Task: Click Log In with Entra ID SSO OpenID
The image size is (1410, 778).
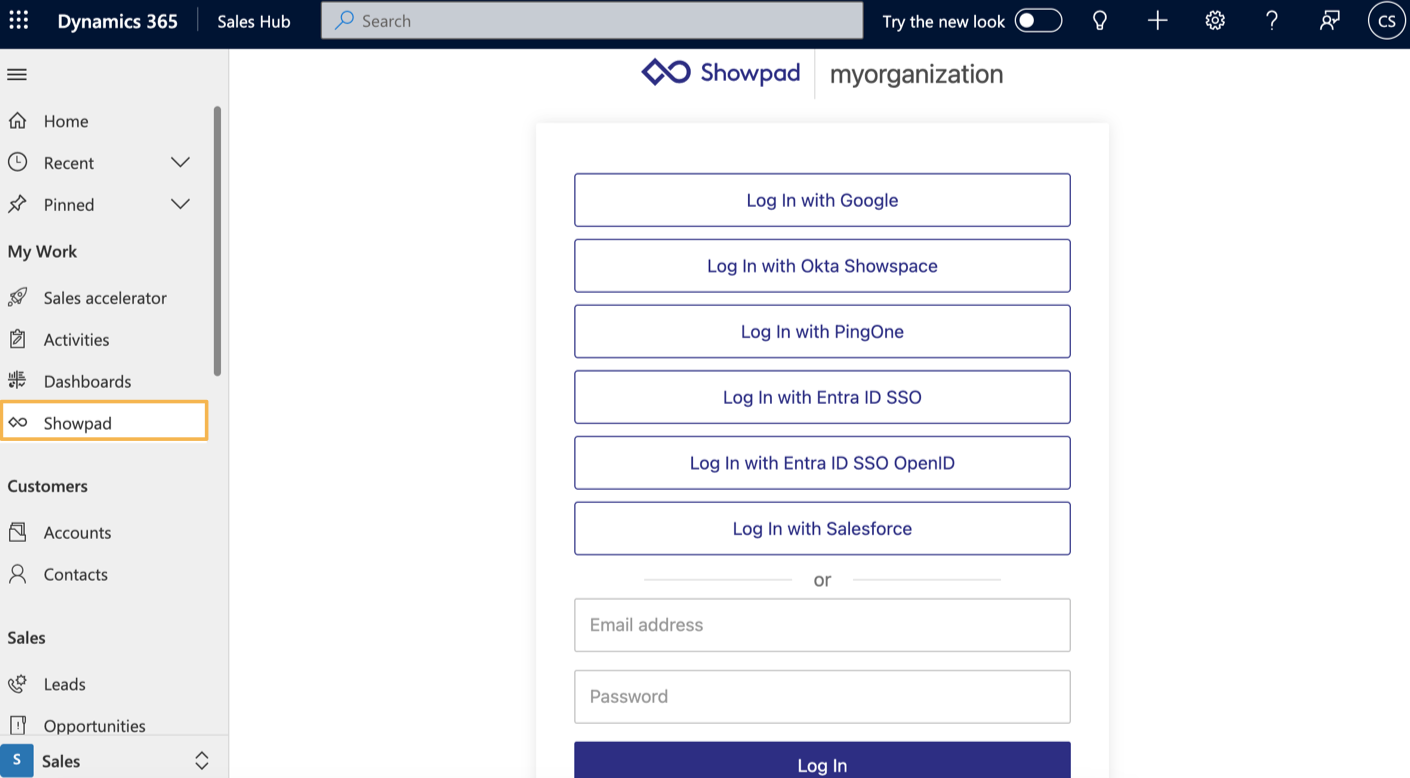Action: (822, 463)
